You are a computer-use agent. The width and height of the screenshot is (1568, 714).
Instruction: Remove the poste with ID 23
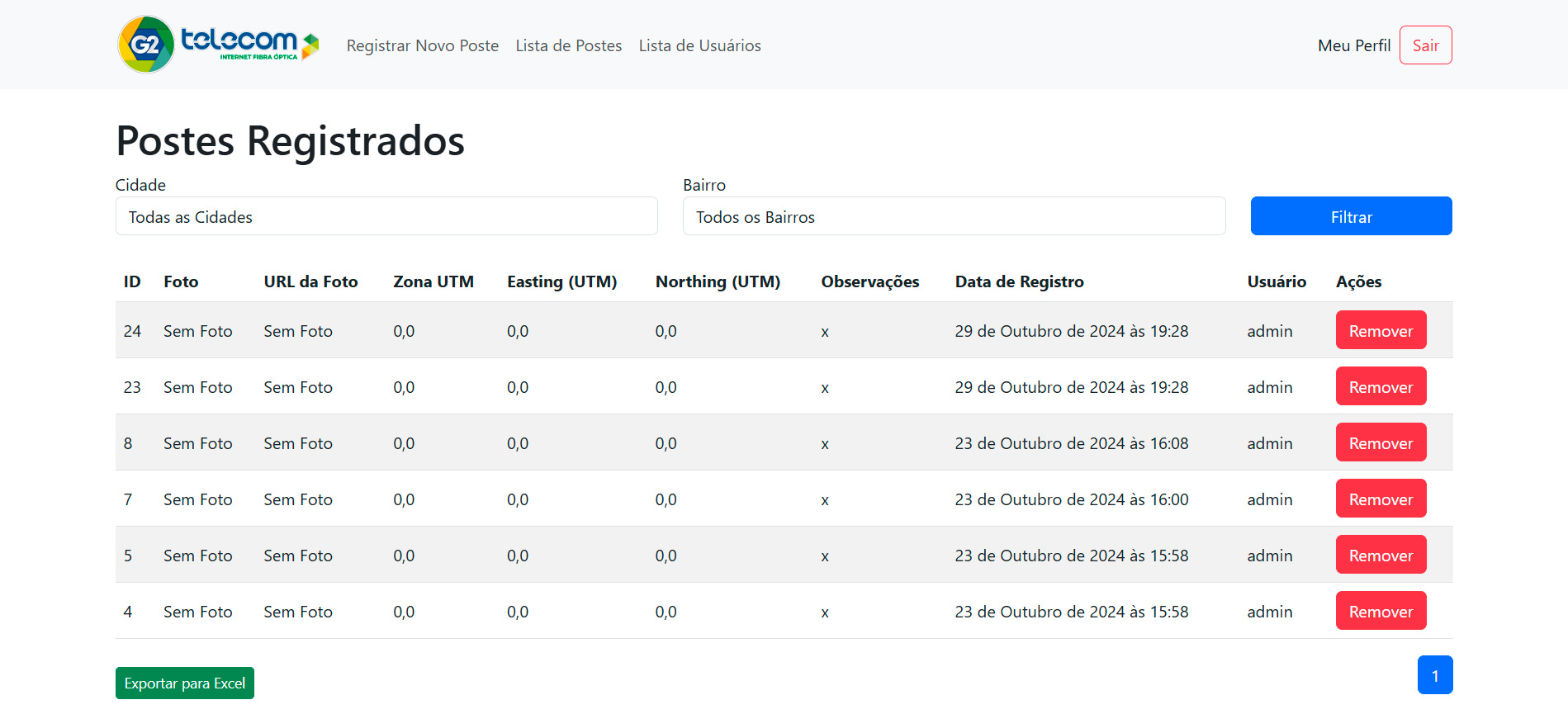1381,386
